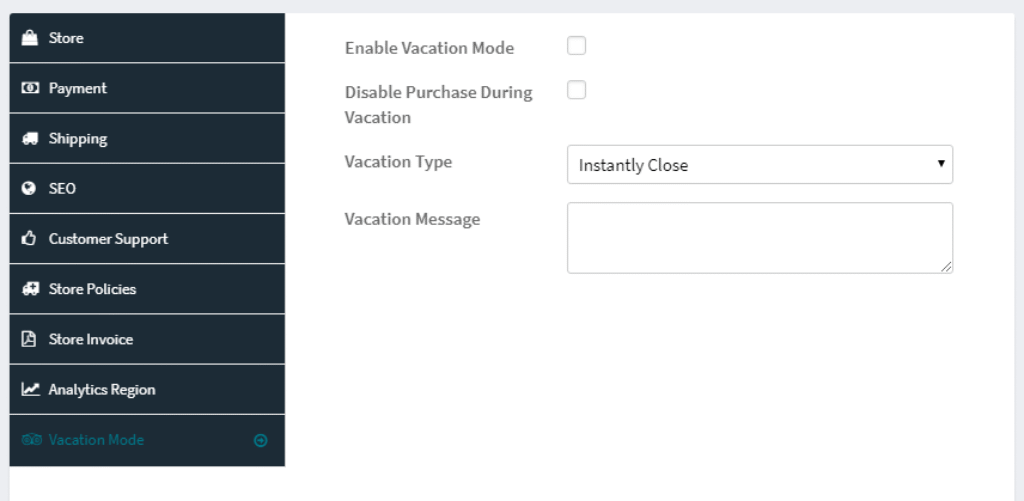Click the Store shopping bag icon

tap(29, 38)
